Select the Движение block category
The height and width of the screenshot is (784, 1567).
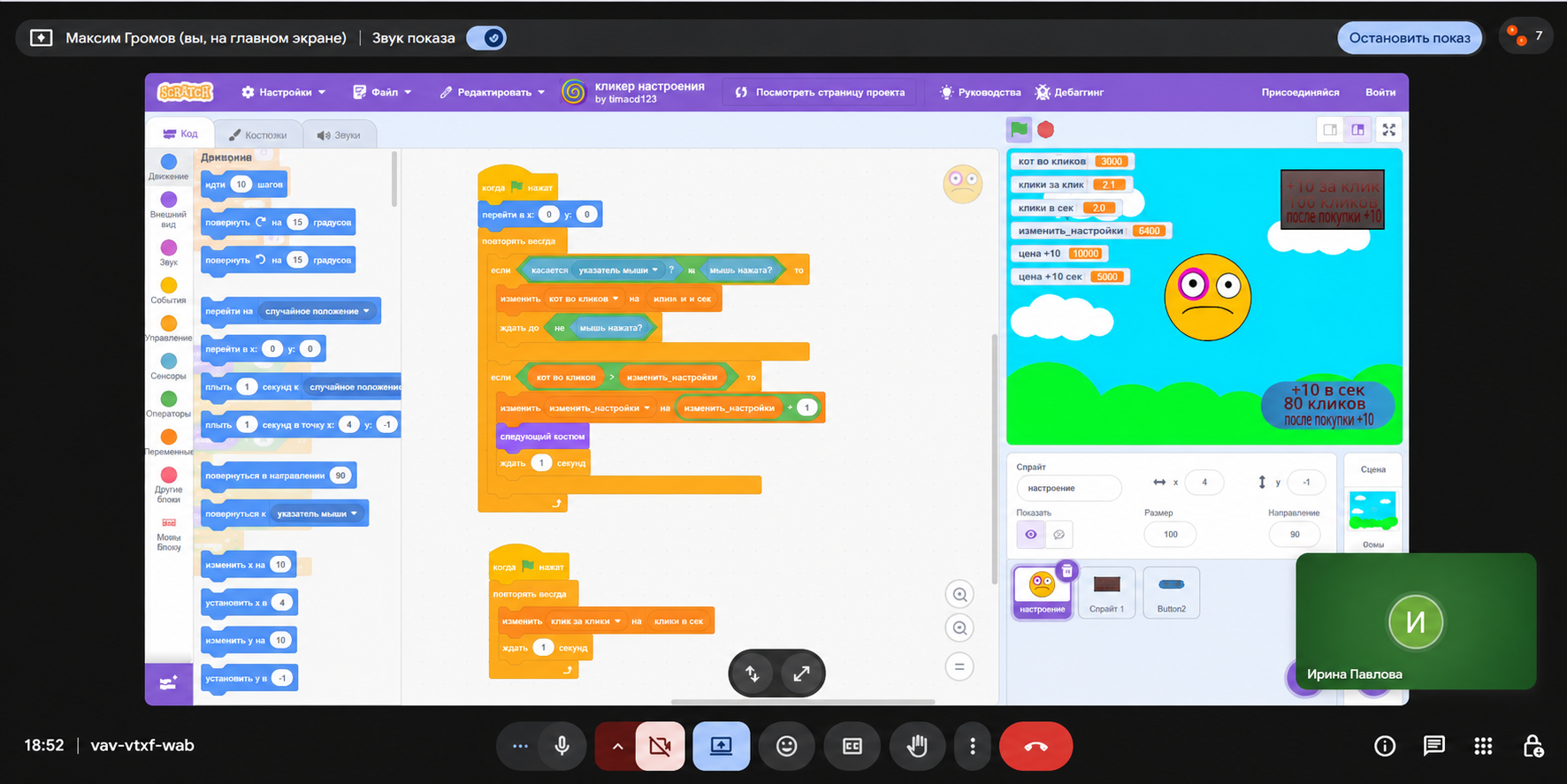[169, 167]
